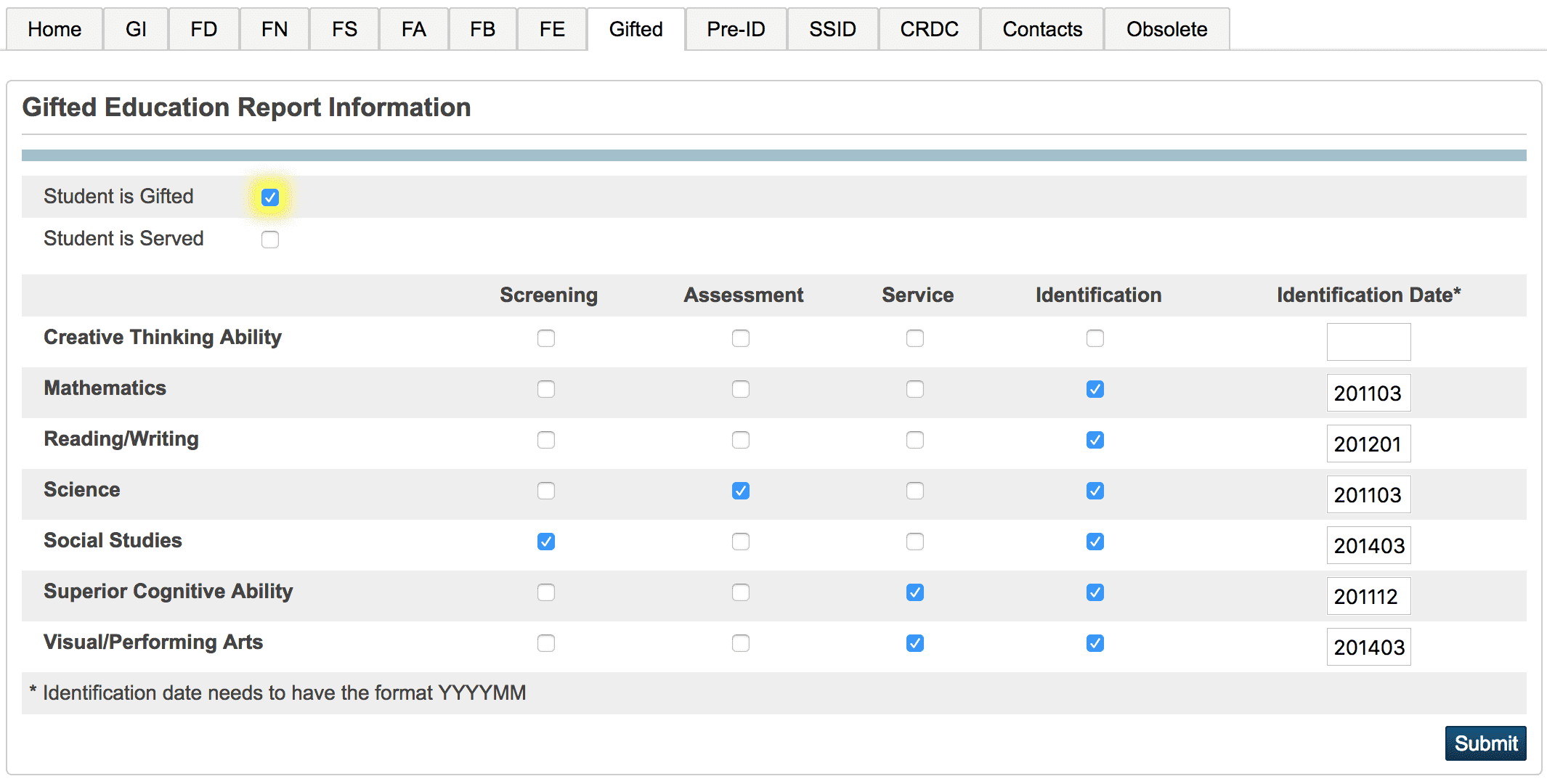Check Service for Mathematics

[x=915, y=389]
